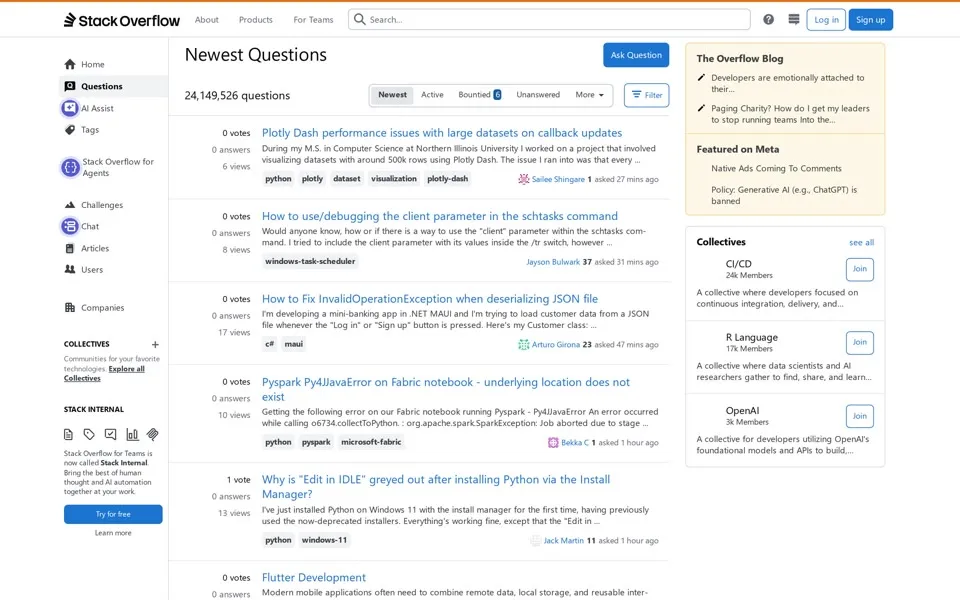Click the maui tag
The width and height of the screenshot is (960, 600).
click(294, 344)
